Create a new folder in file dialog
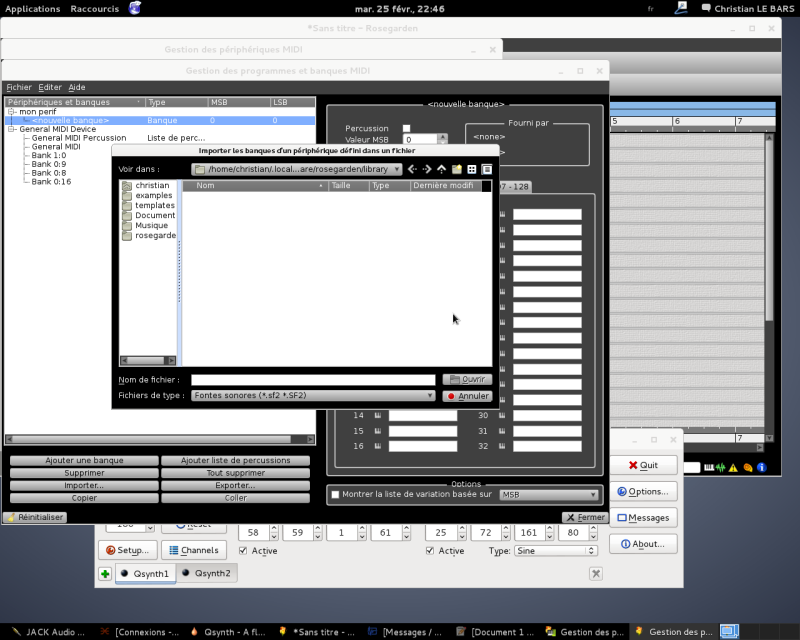This screenshot has width=800, height=640. point(457,169)
